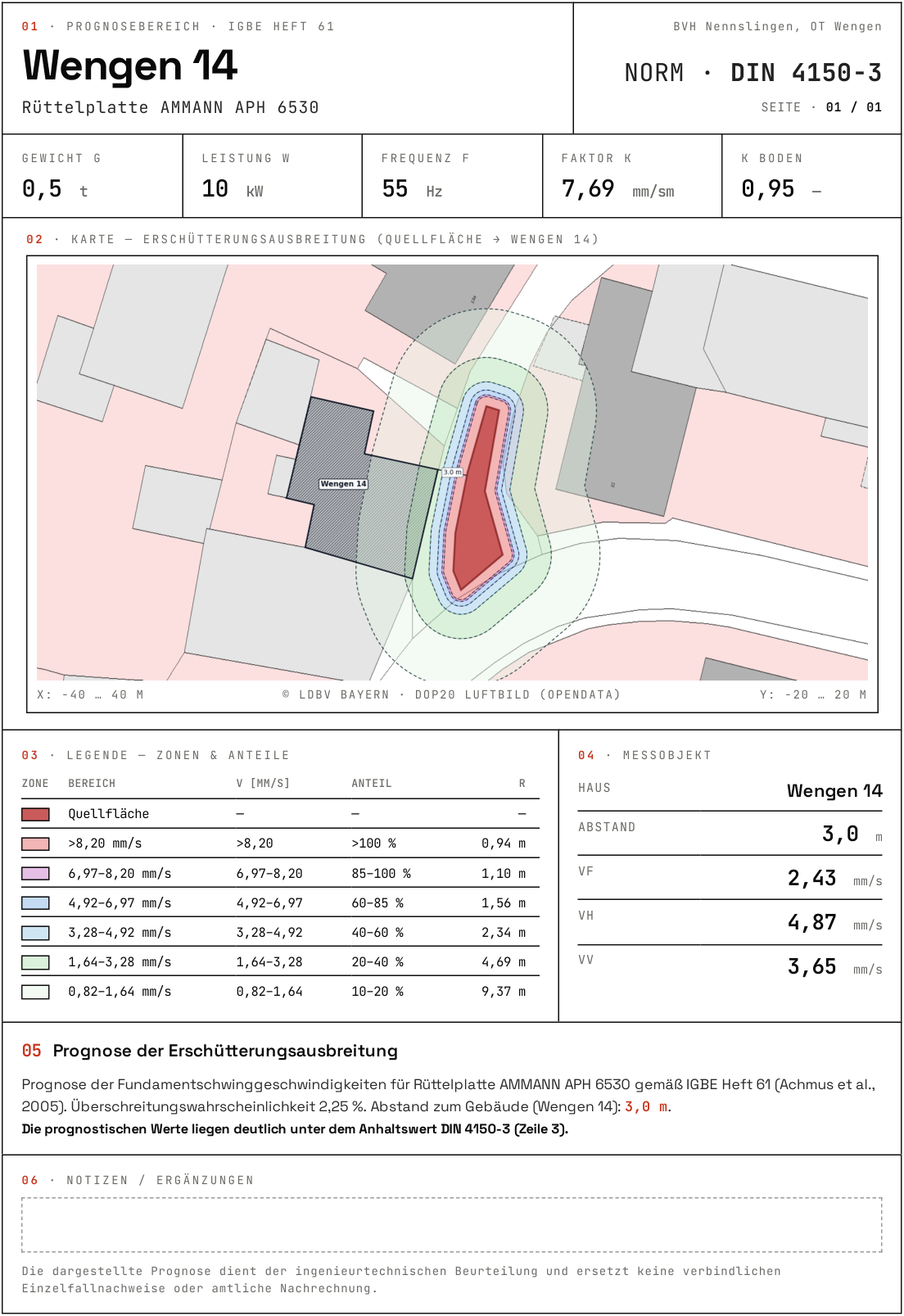The height and width of the screenshot is (1316, 904).
Task: Click the 3.0 m distance marker on map
Action: [x=453, y=473]
